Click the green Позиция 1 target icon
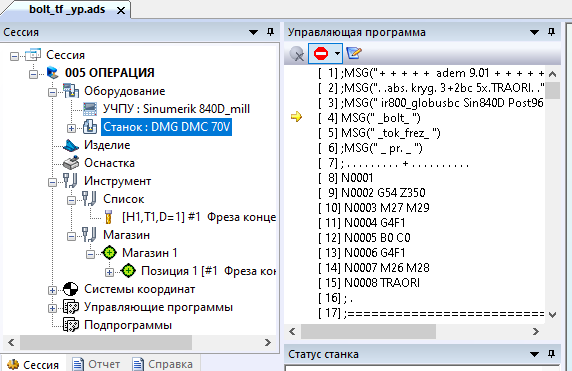This screenshot has width=572, height=371. pos(128,271)
